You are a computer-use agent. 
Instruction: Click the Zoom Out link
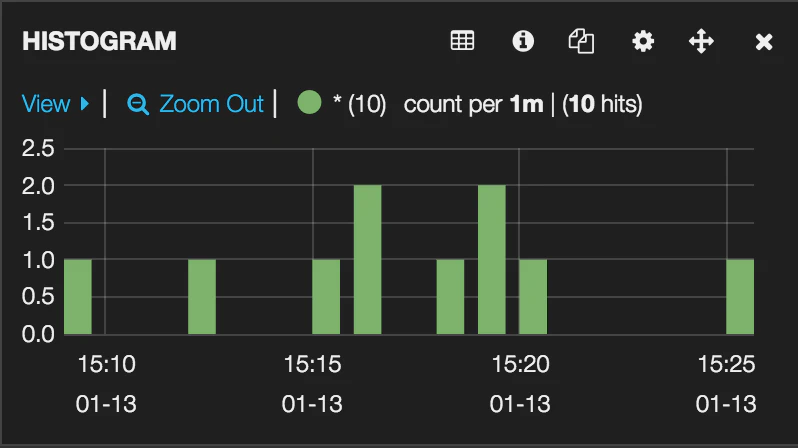click(211, 104)
